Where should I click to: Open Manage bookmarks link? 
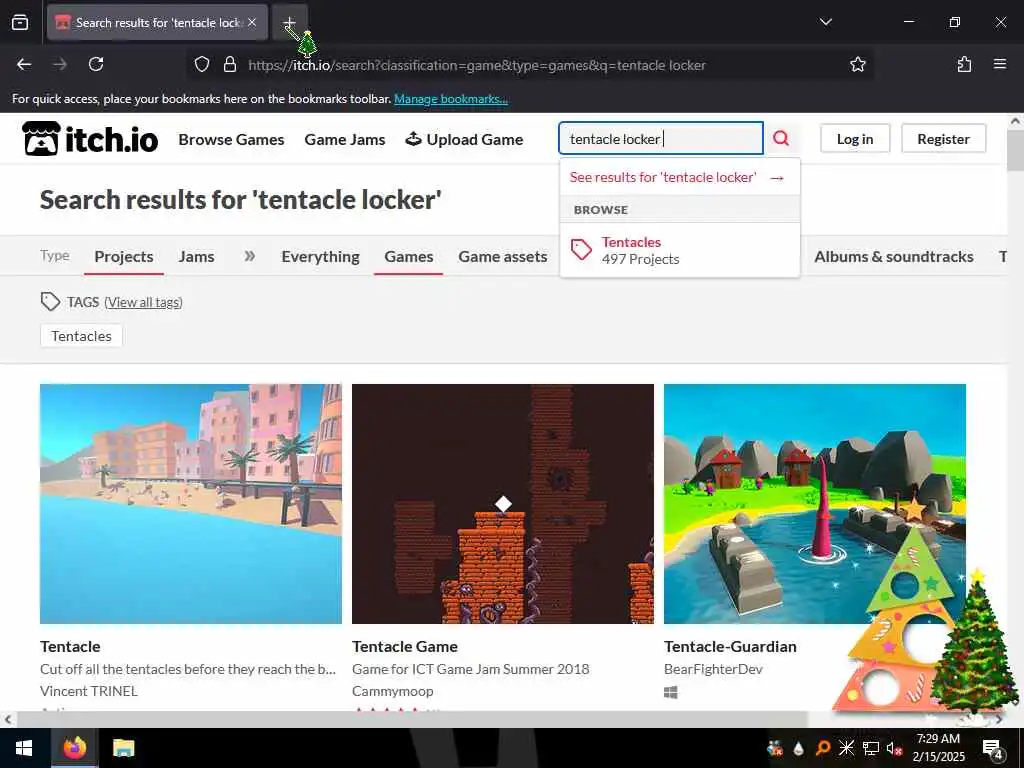pos(451,99)
